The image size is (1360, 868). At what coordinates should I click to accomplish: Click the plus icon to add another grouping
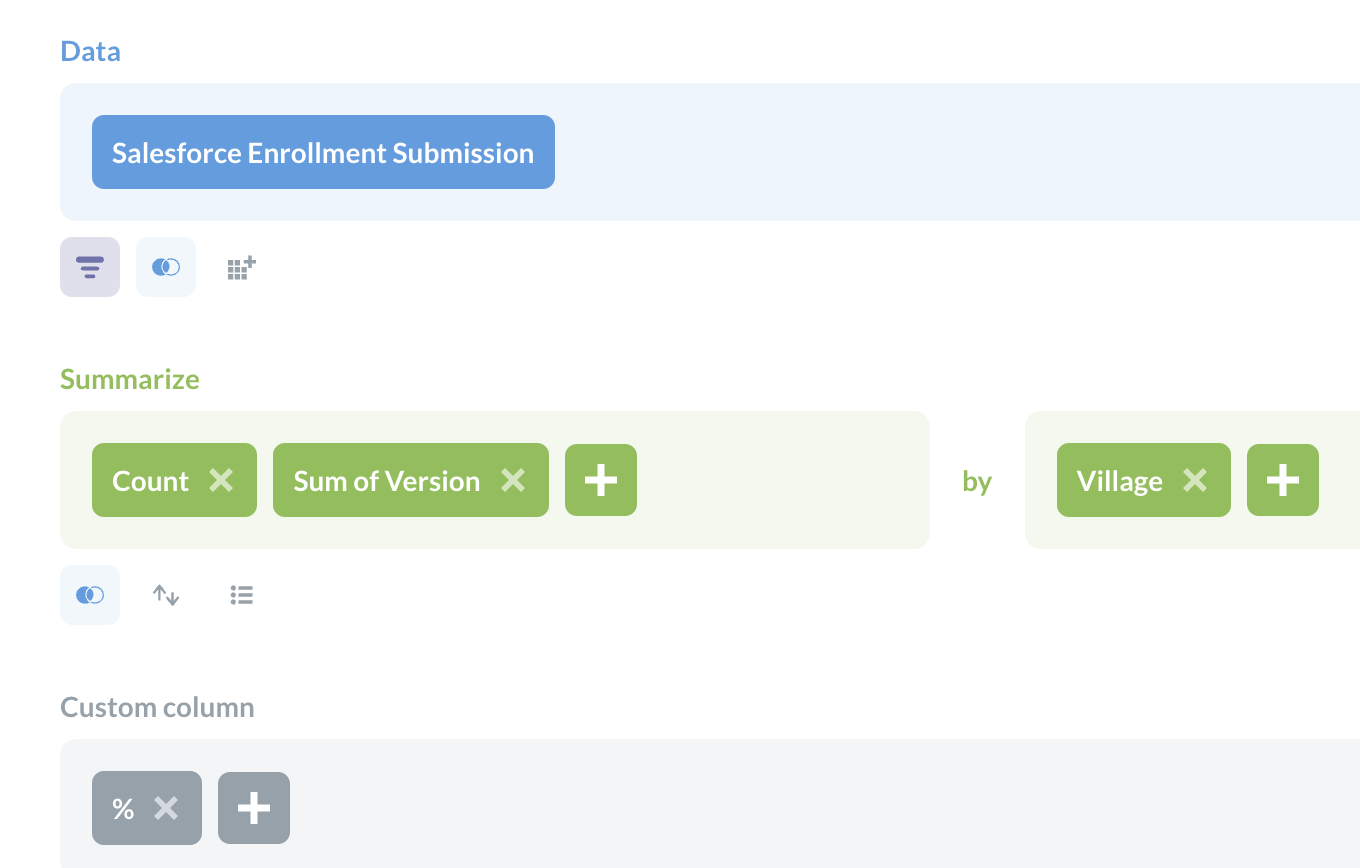pos(1282,480)
